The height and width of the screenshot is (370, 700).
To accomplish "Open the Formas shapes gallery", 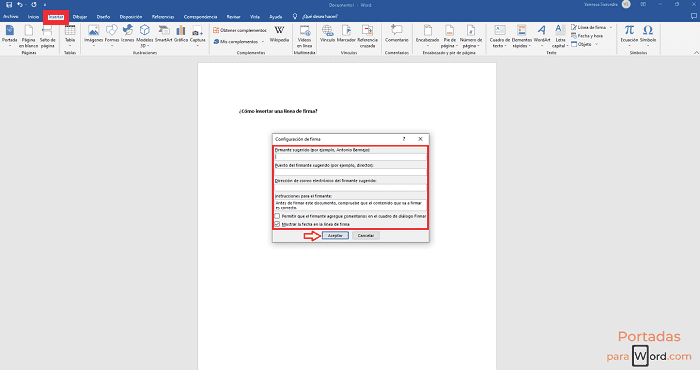I will click(x=112, y=36).
